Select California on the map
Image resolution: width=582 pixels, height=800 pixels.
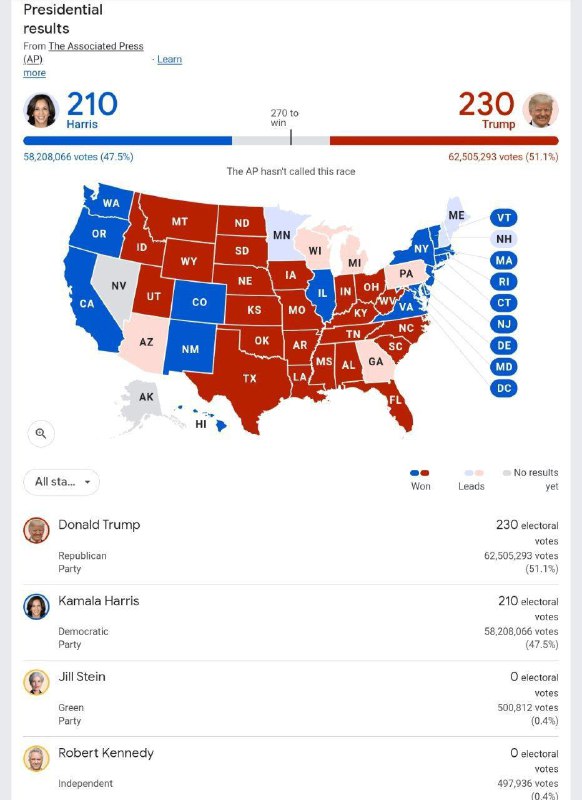(x=87, y=304)
